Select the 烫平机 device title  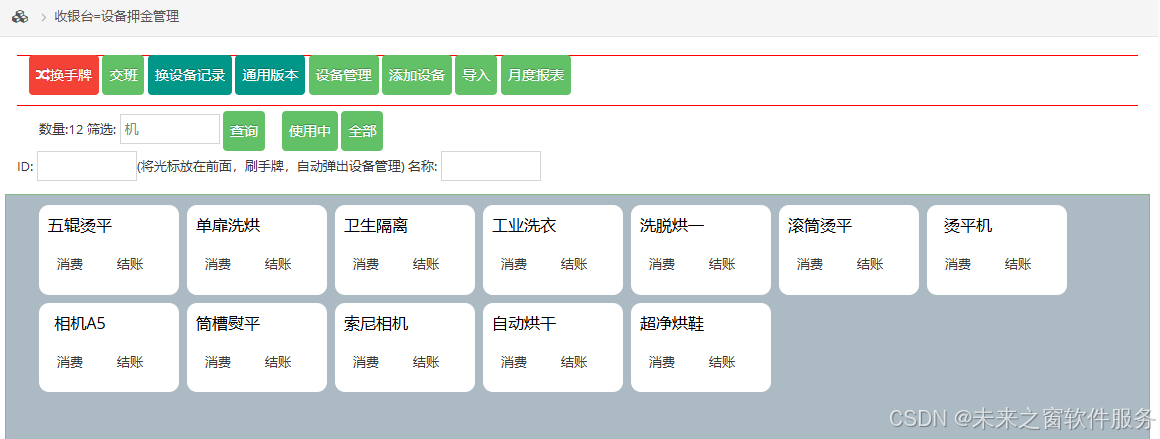point(968,226)
